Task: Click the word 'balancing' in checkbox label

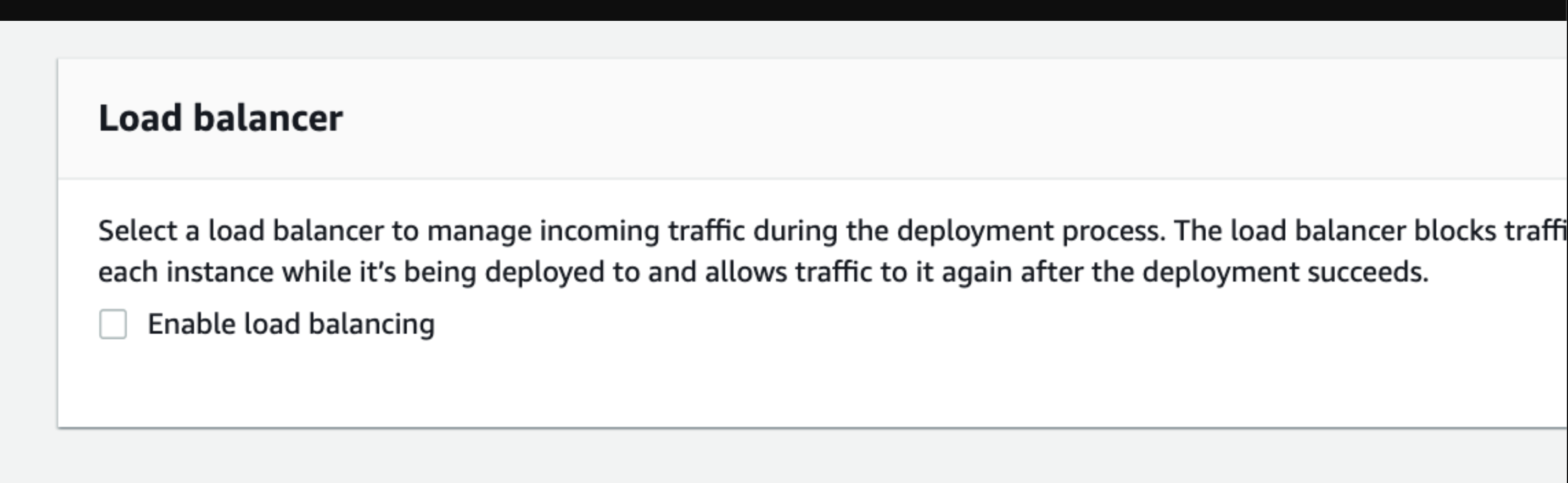Action: point(371,324)
